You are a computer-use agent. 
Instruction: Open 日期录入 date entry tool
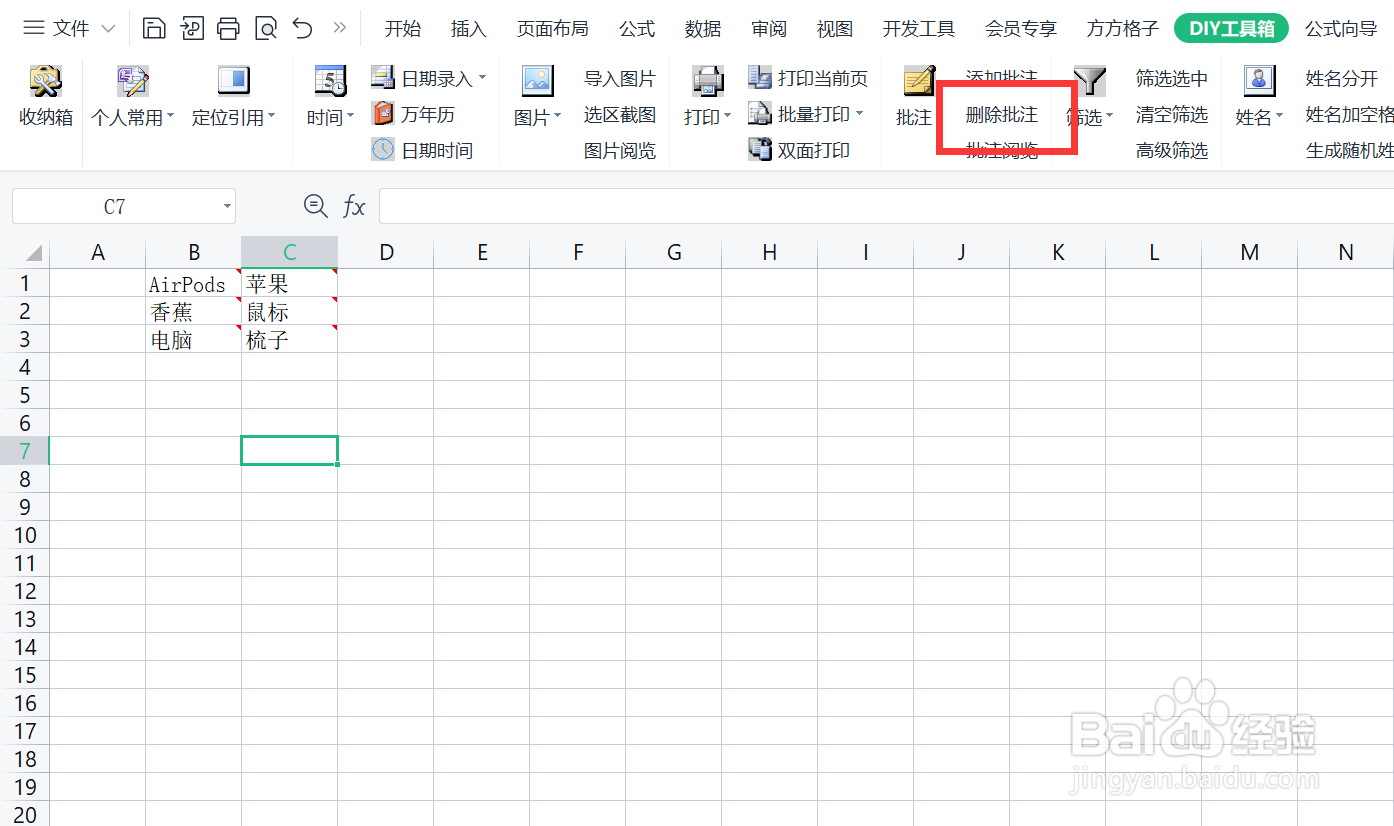pos(428,78)
